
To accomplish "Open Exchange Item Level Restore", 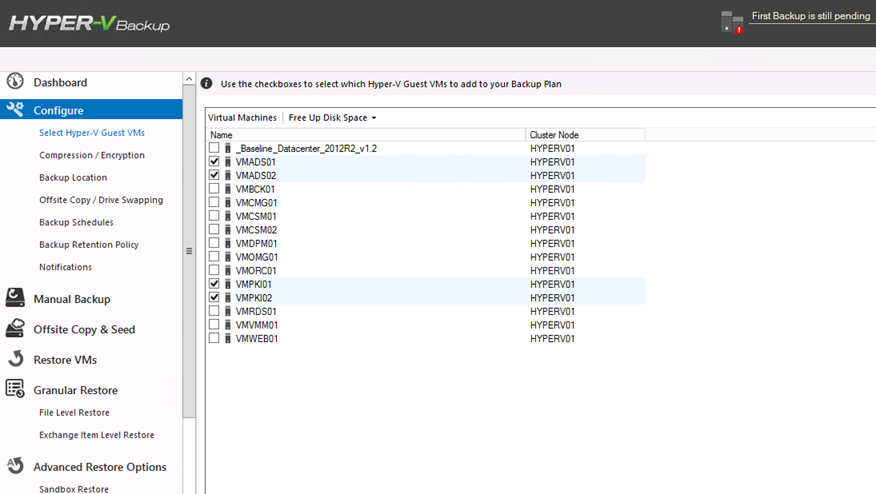I will 97,435.
